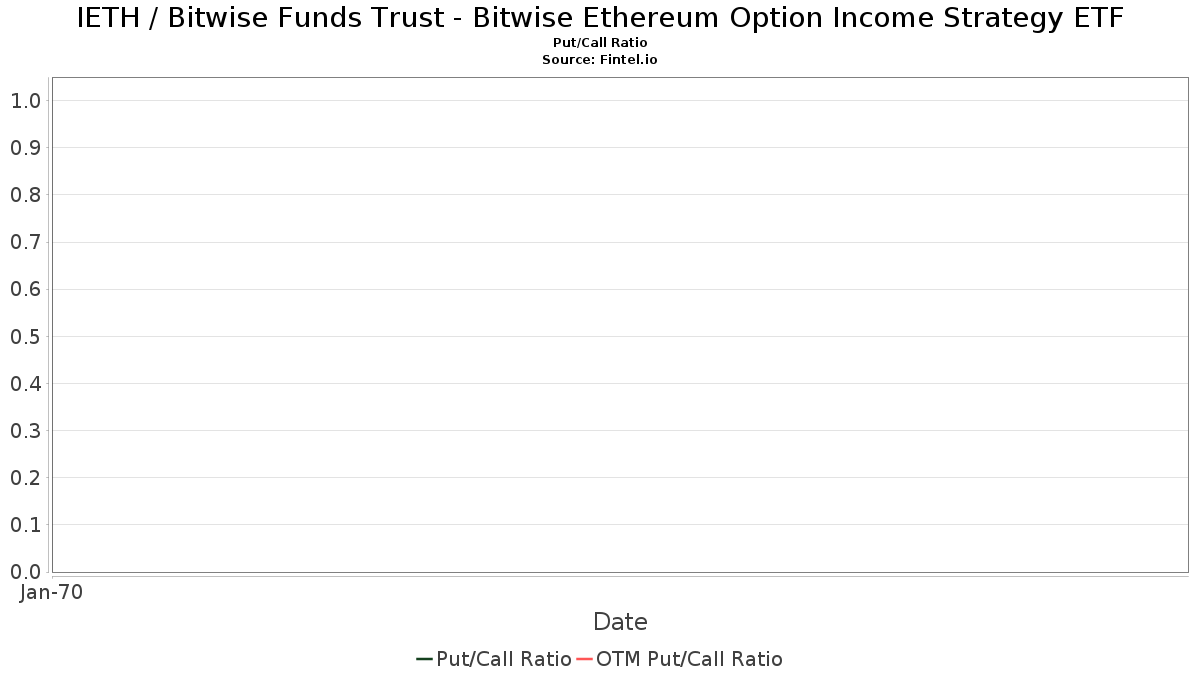Click the IETH Bitwise Ethereum chart title
Viewport: 1200px width, 675px height.
coord(600,19)
